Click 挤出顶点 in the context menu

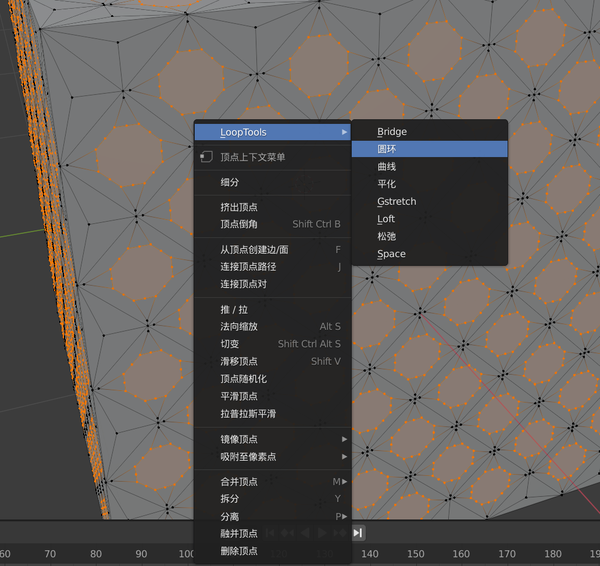pos(272,207)
